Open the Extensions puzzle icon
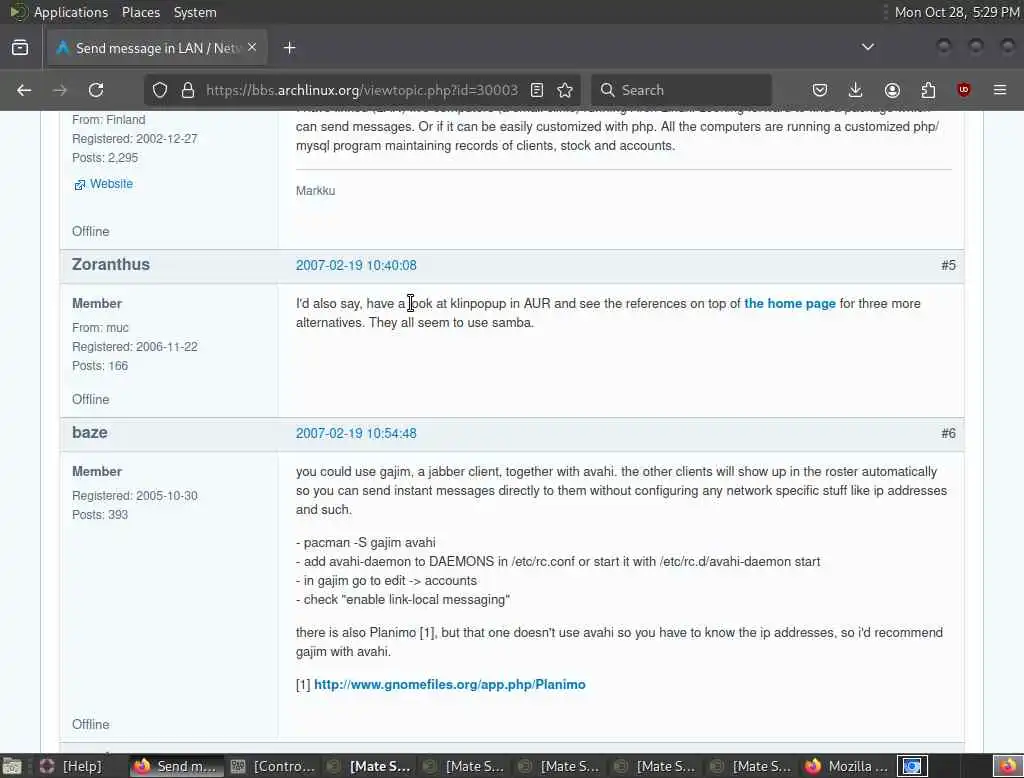1024x778 pixels. [x=928, y=90]
